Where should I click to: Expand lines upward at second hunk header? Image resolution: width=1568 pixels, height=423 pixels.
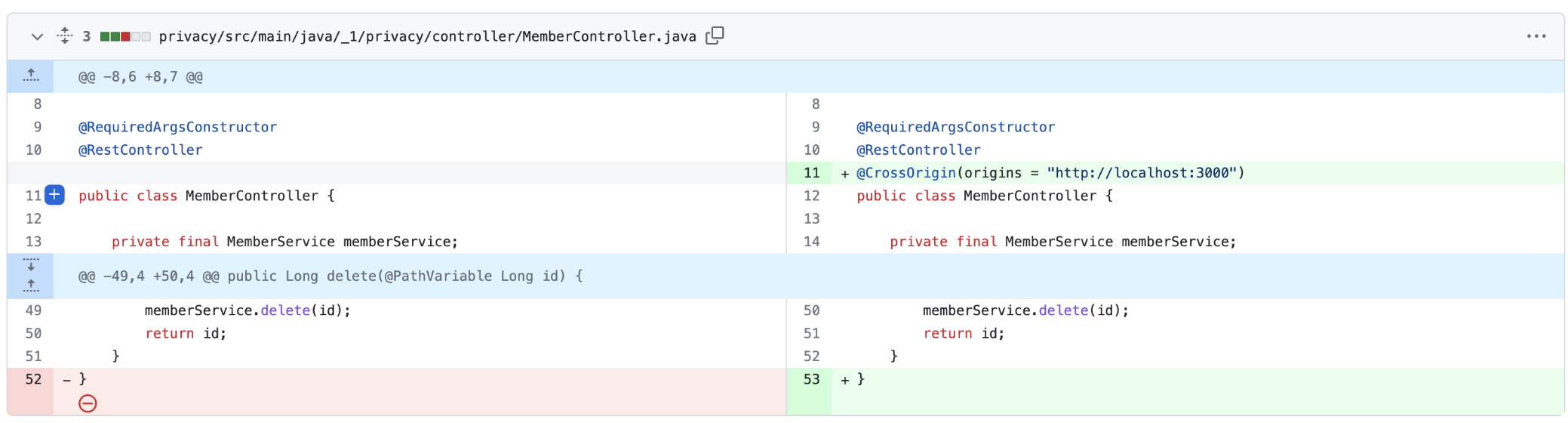(31, 286)
